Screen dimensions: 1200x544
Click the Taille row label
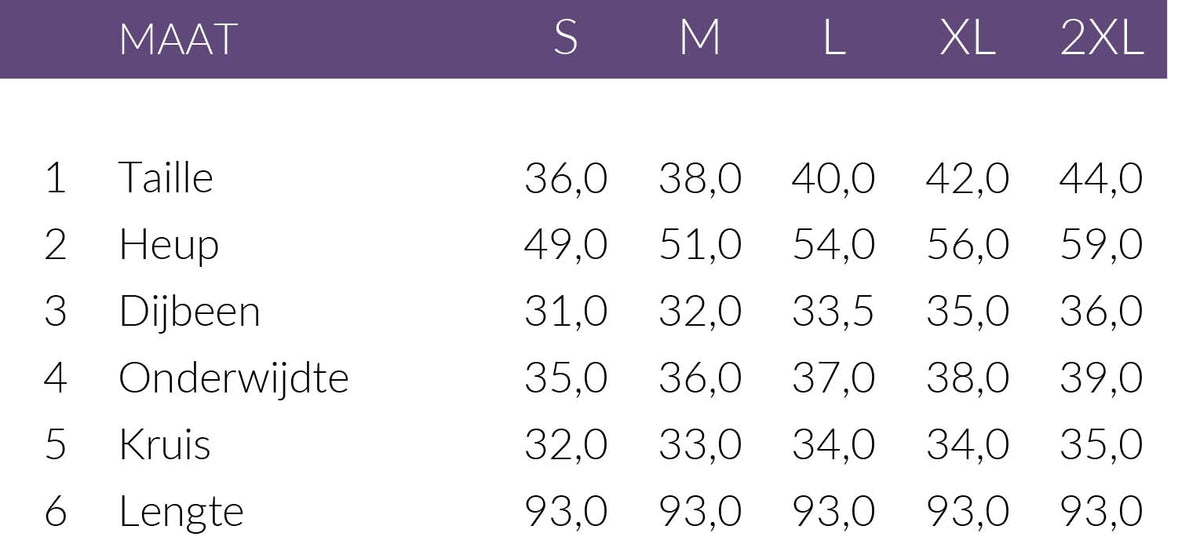coord(166,178)
